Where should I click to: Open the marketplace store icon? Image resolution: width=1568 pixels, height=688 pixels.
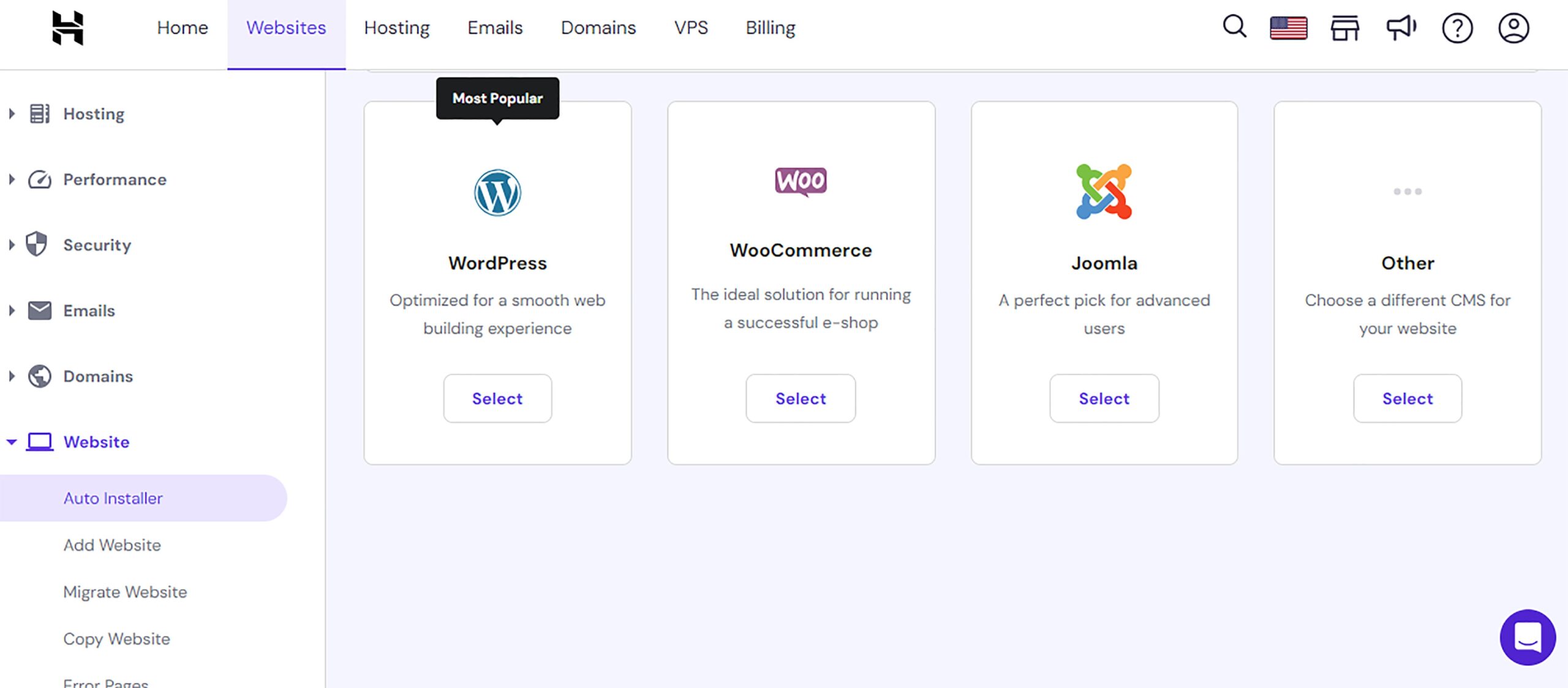[1345, 28]
